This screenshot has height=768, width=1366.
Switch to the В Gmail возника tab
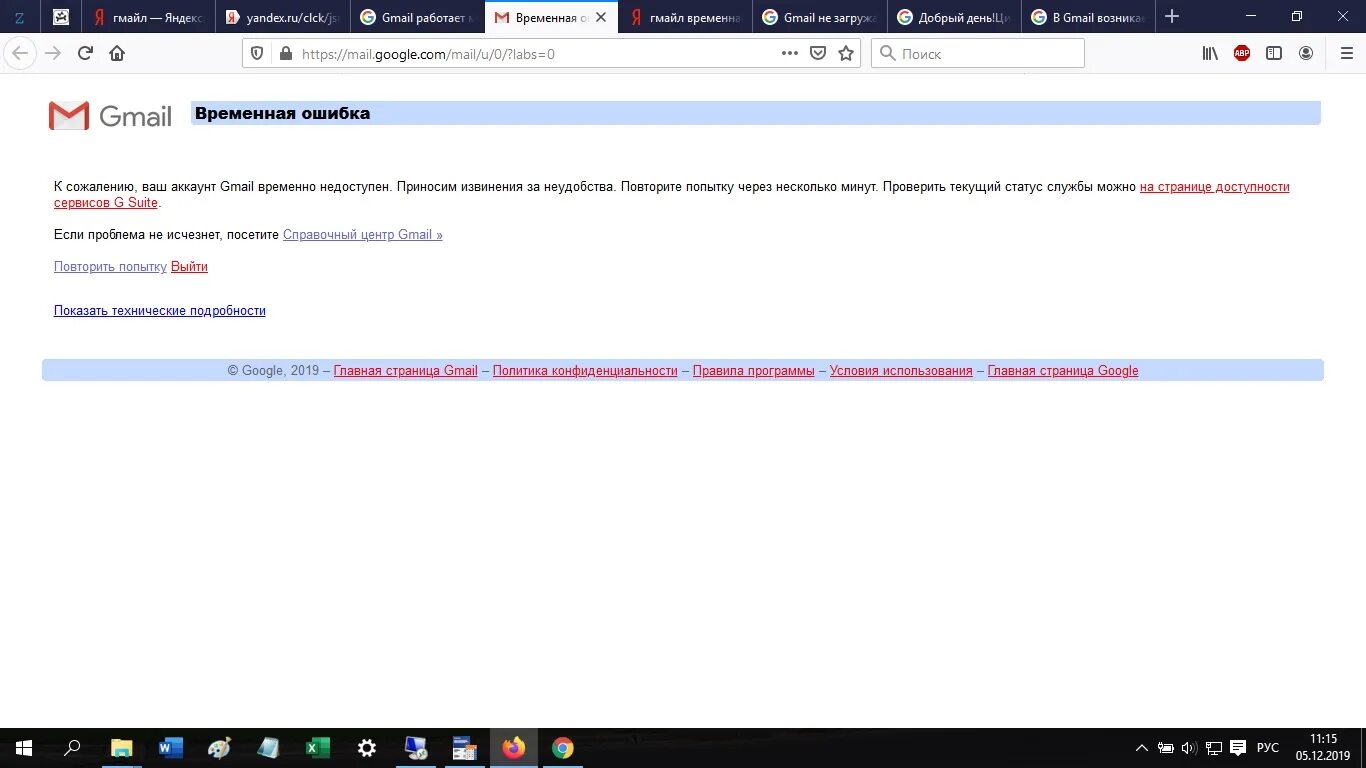[x=1088, y=17]
